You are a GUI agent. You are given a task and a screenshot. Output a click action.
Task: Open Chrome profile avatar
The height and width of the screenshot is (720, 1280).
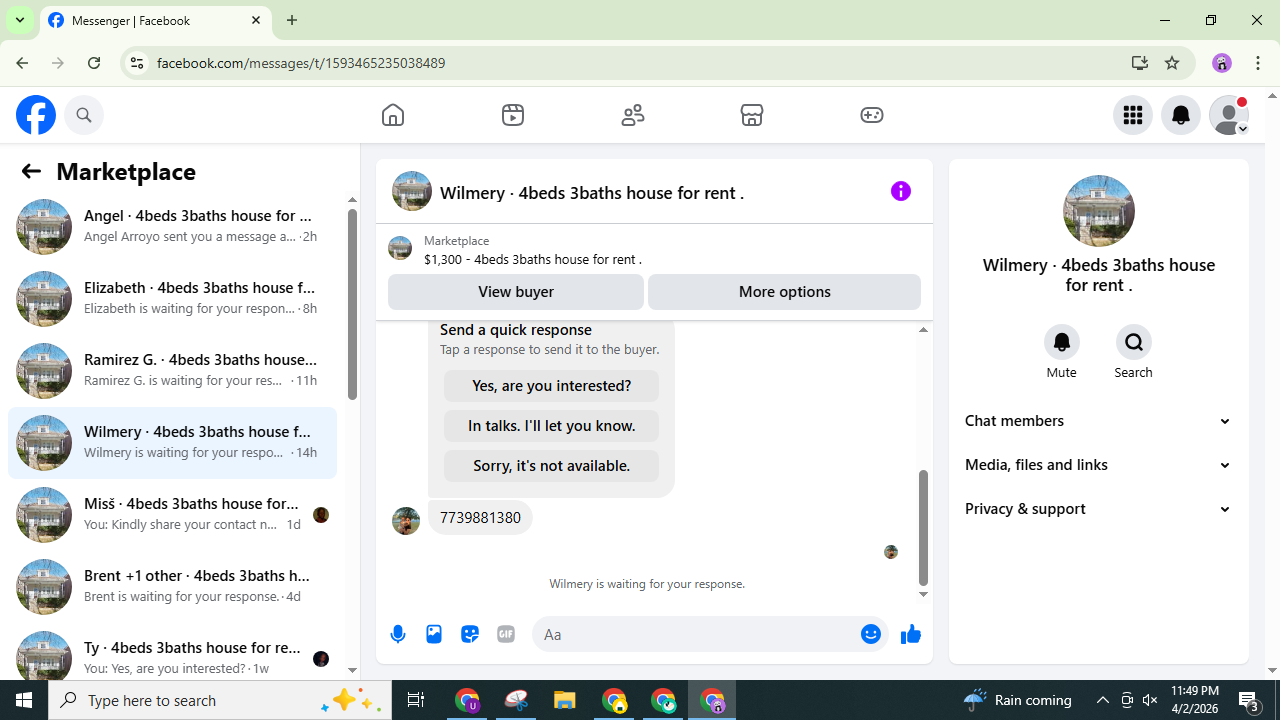coord(1222,63)
